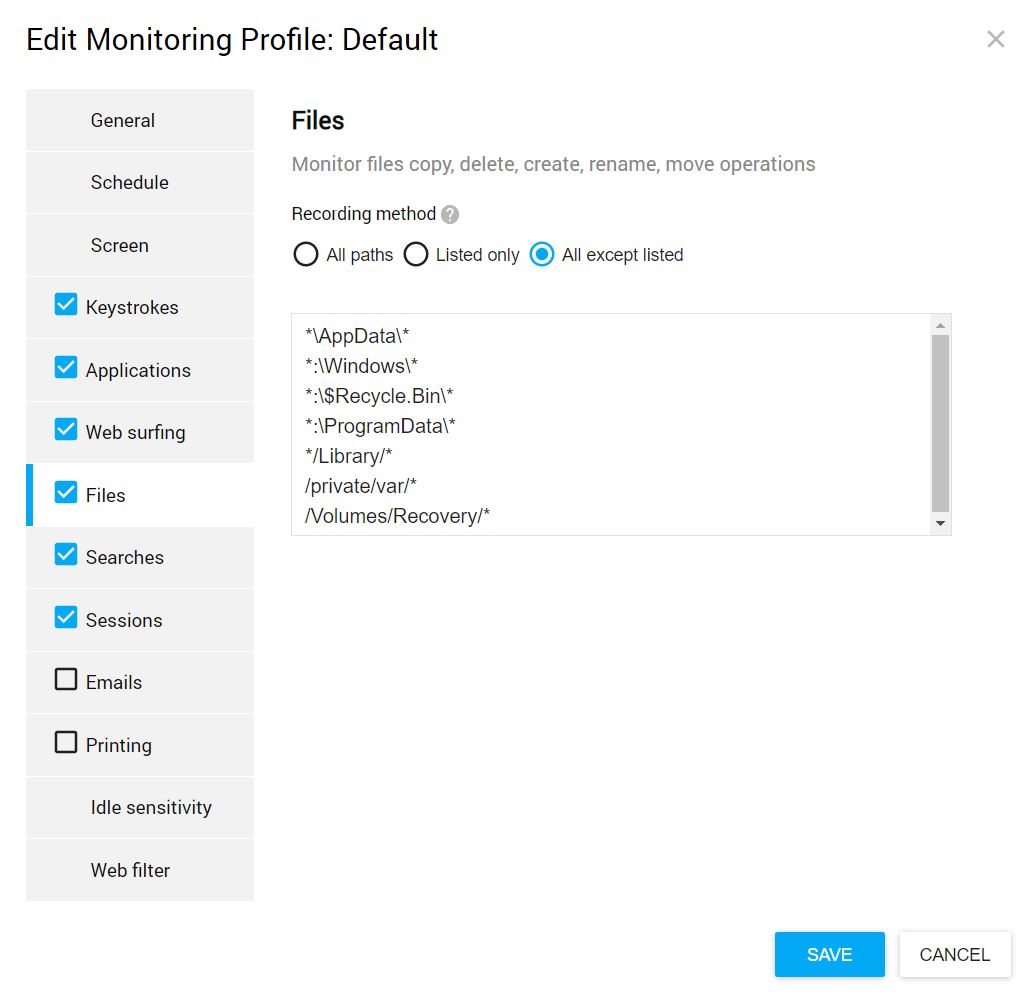Open the Idle sensitivity section
This screenshot has height=998, width=1036.
coord(151,808)
